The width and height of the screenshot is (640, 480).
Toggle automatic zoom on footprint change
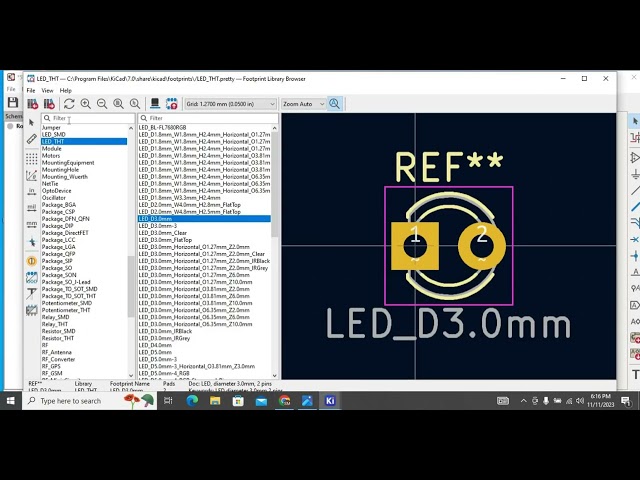click(334, 104)
